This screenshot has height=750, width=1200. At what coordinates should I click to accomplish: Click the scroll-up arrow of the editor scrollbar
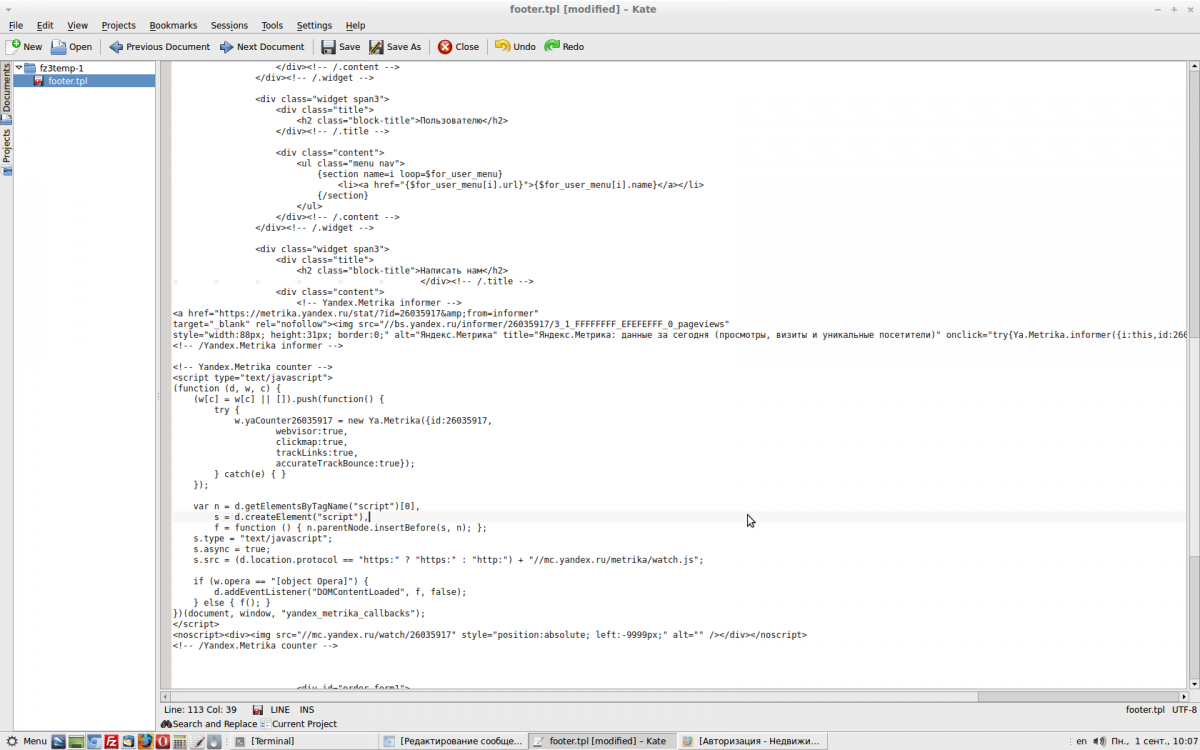click(x=1192, y=67)
